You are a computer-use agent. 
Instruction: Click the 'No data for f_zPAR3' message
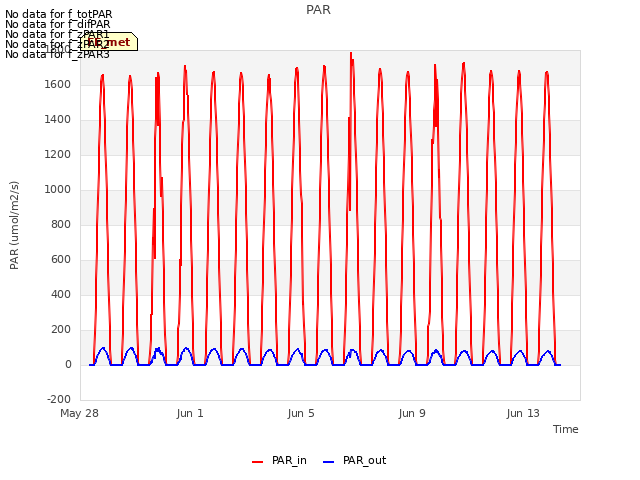[x=57, y=54]
